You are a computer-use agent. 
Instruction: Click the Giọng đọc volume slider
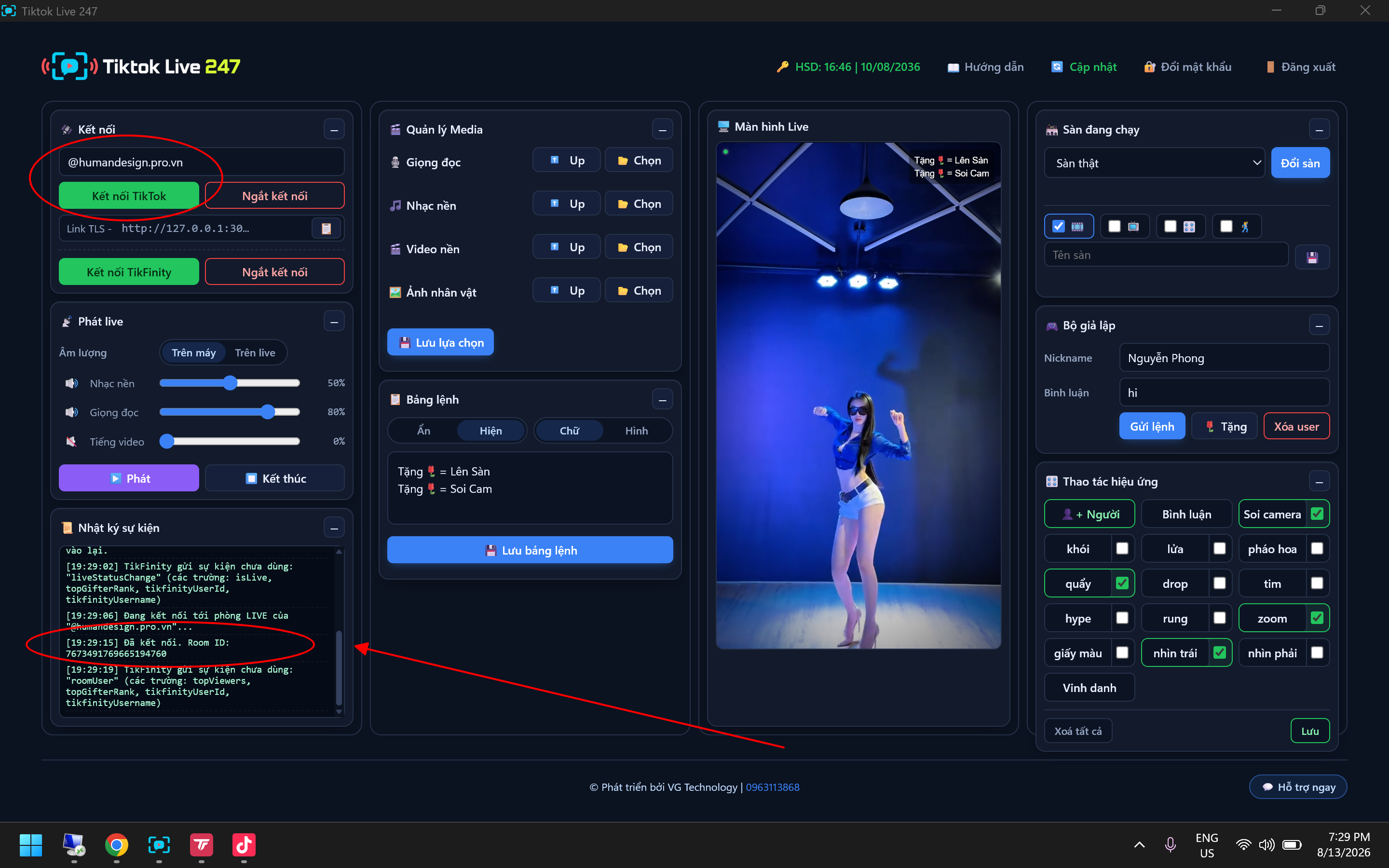click(230, 412)
